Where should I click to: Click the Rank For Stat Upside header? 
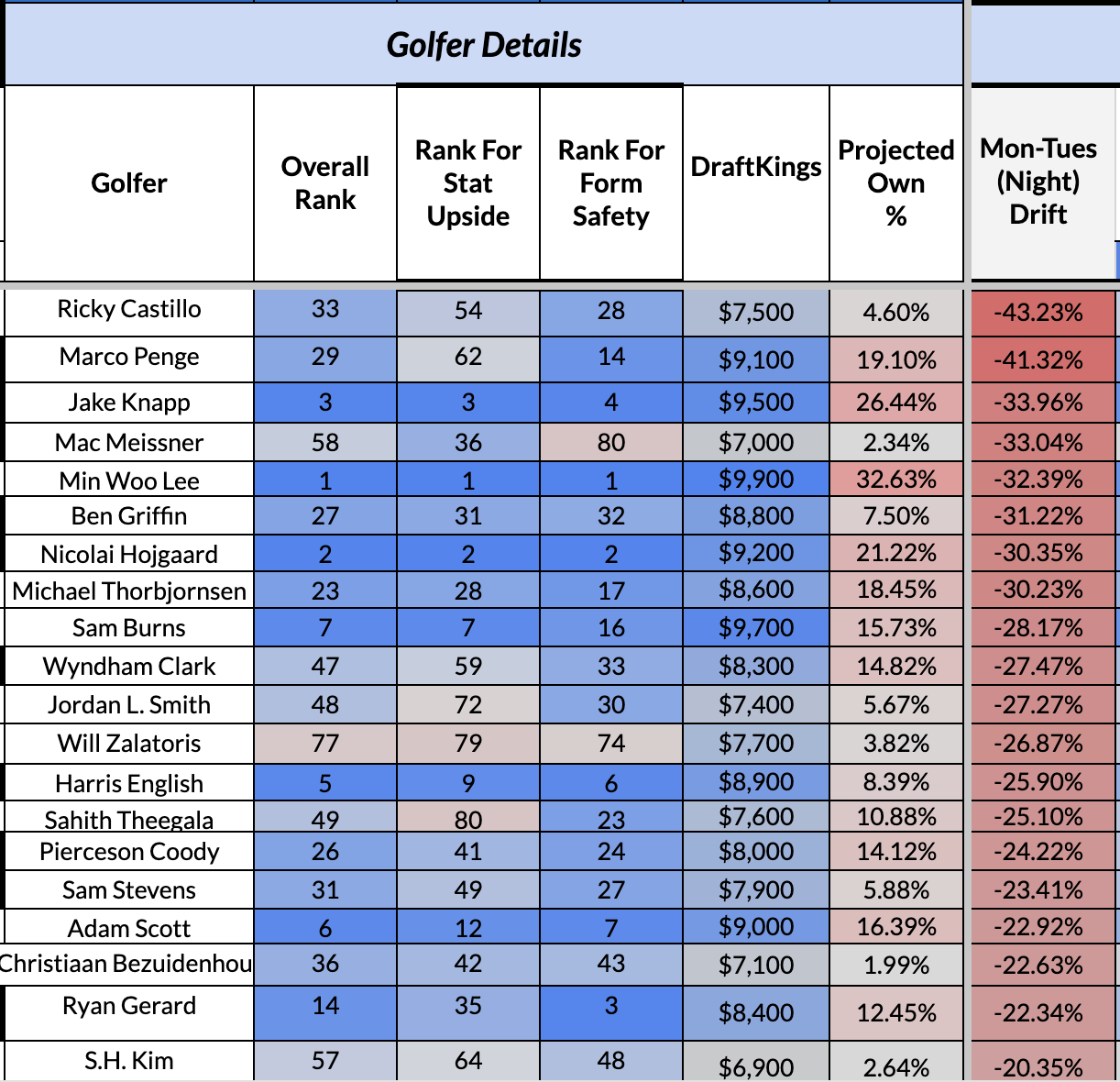pyautogui.click(x=468, y=183)
